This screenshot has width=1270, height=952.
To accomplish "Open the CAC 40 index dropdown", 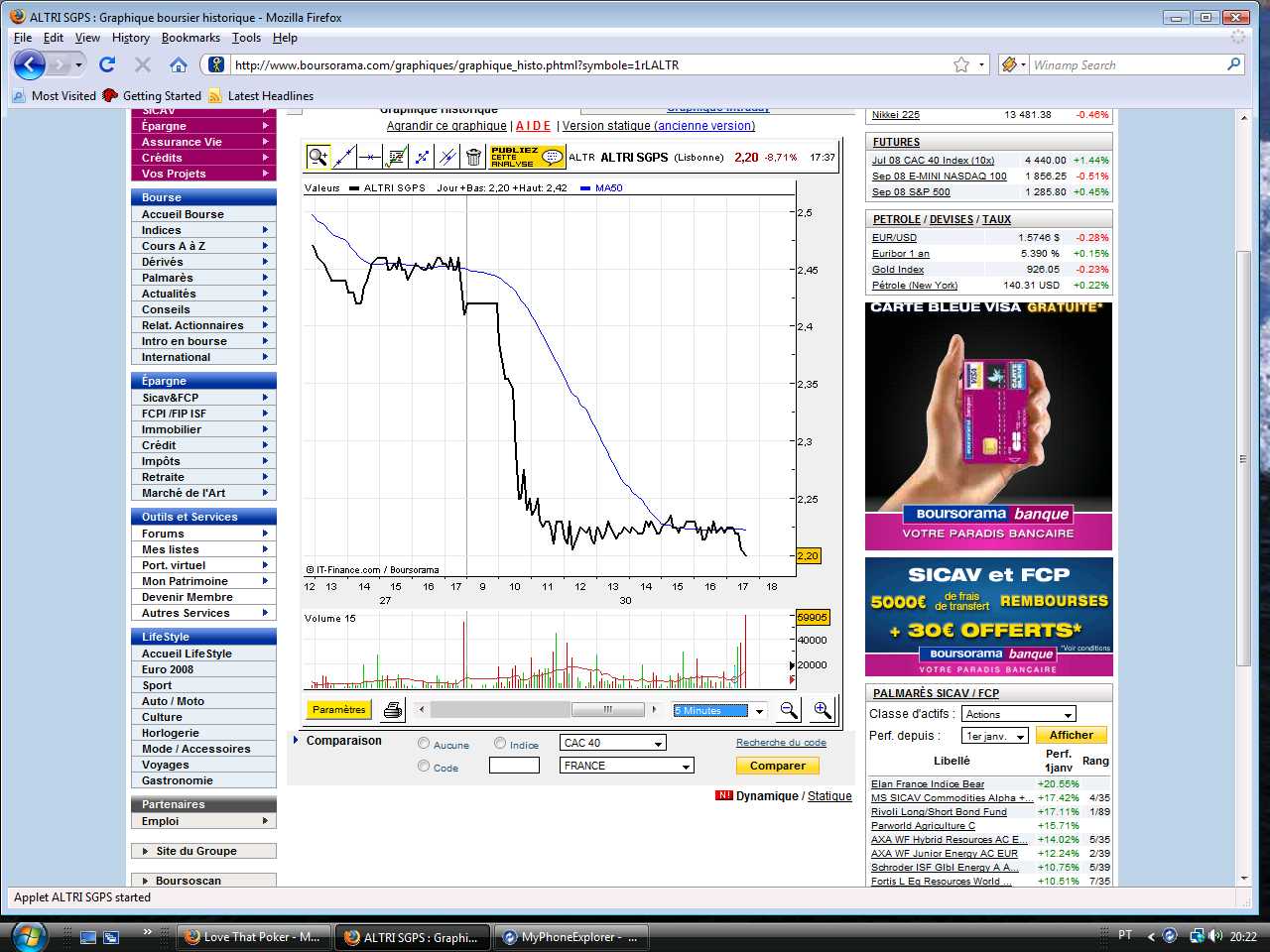I will click(613, 743).
